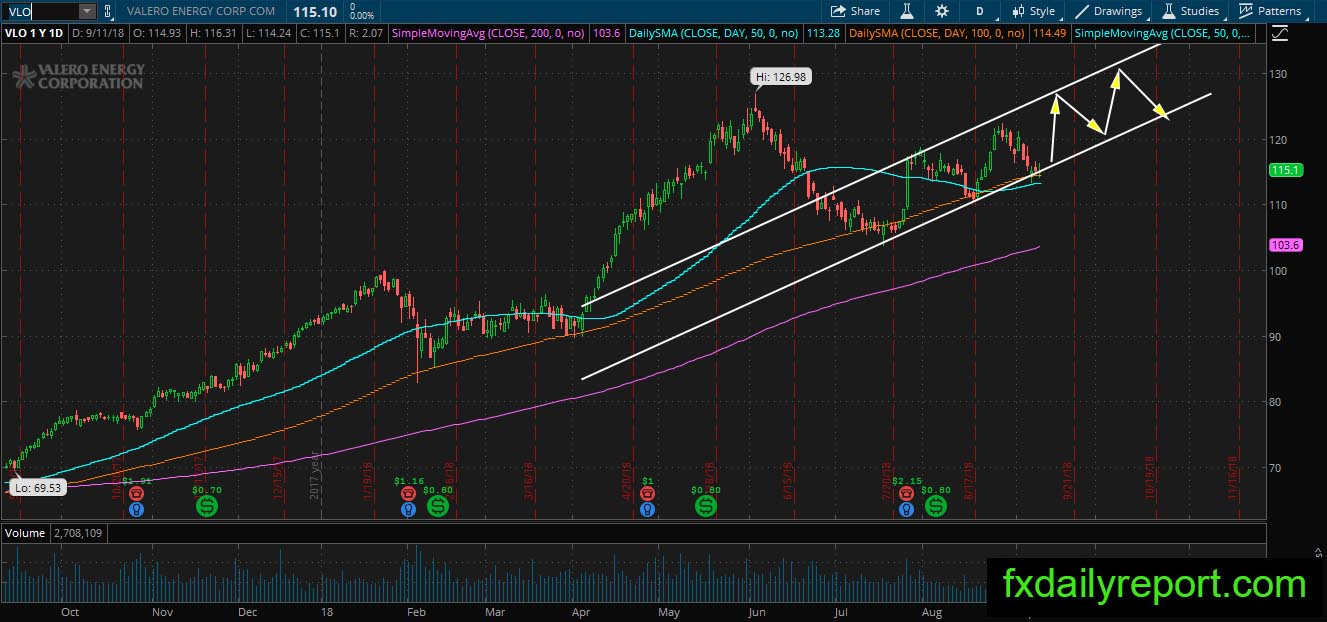Click the VALERO ENERGY CORP COM description

click(199, 11)
